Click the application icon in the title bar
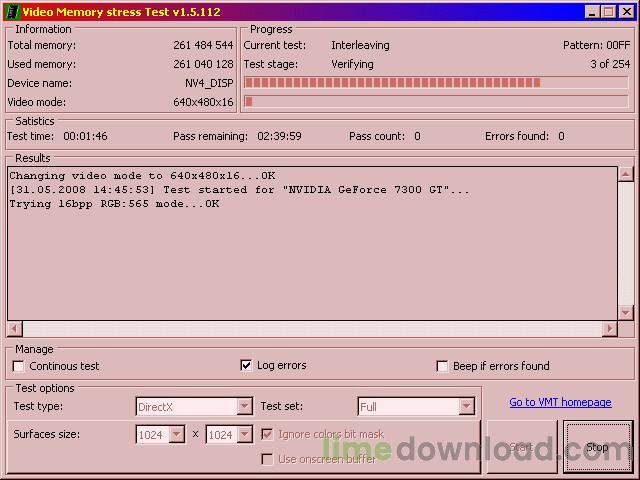The height and width of the screenshot is (480, 640). pos(11,11)
